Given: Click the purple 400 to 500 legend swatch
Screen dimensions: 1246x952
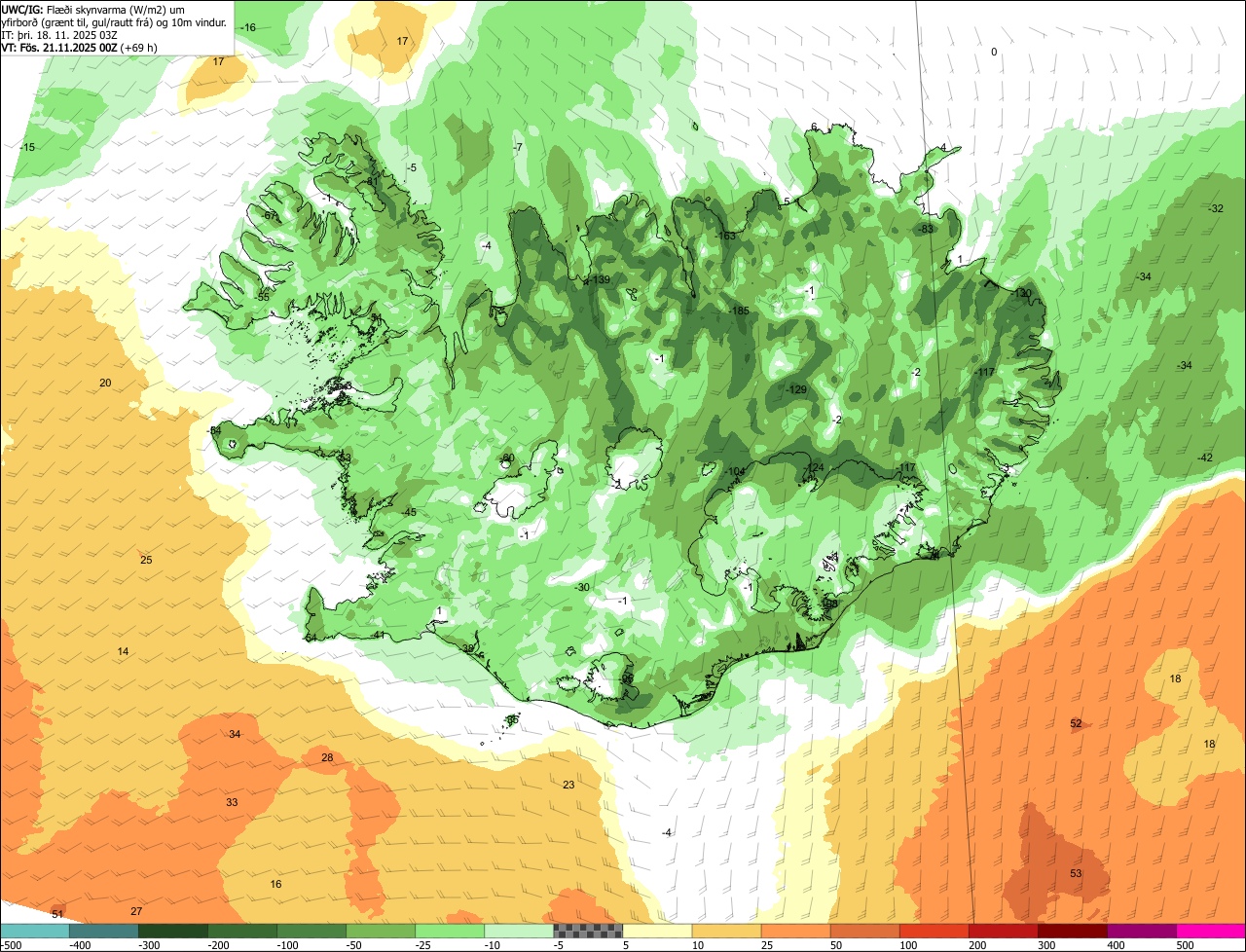Looking at the screenshot, I should pyautogui.click(x=1141, y=931).
